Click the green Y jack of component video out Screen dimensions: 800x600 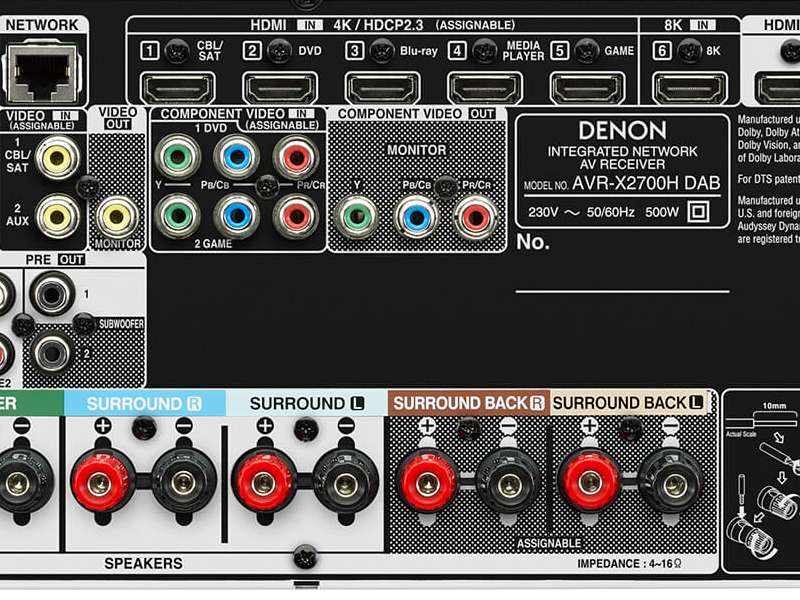[x=357, y=217]
